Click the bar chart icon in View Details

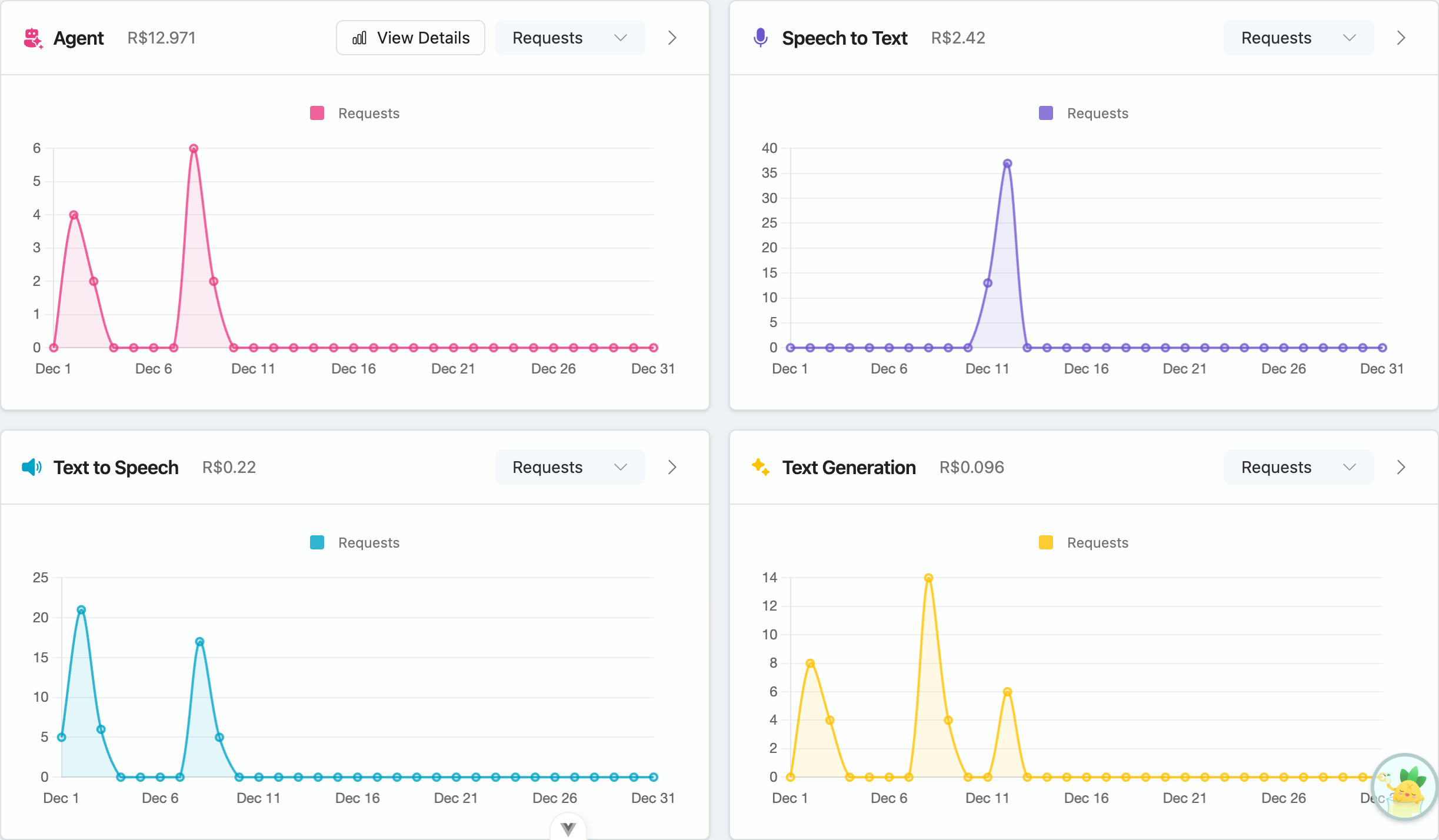pyautogui.click(x=359, y=38)
